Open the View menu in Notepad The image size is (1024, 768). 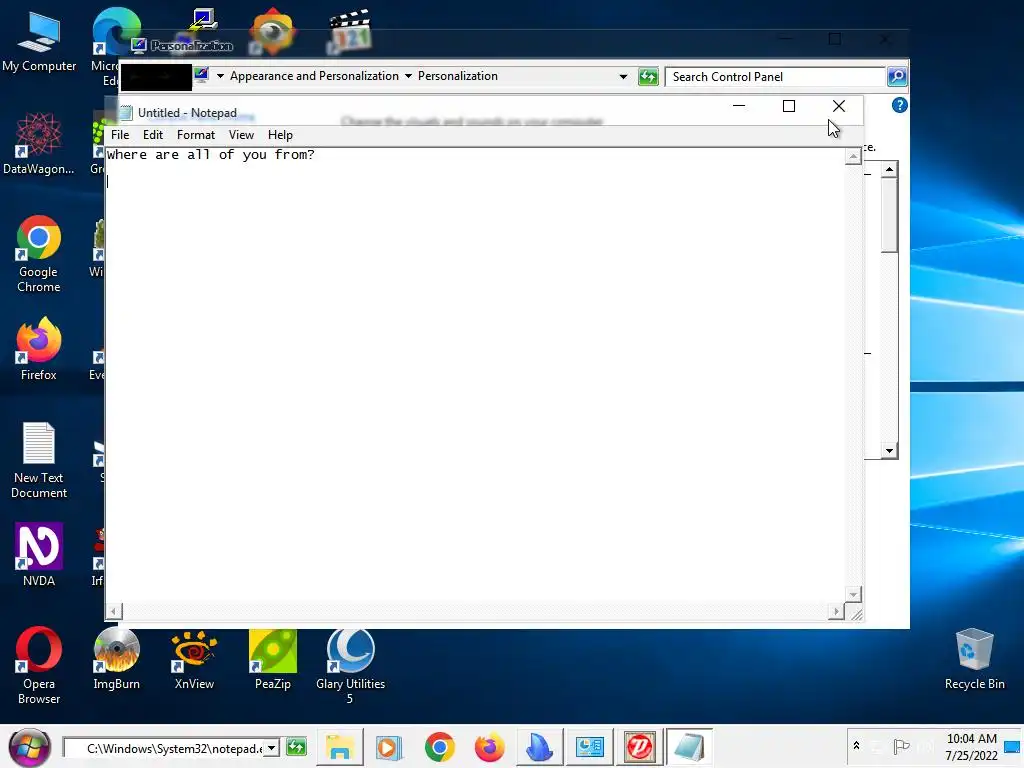pos(241,135)
